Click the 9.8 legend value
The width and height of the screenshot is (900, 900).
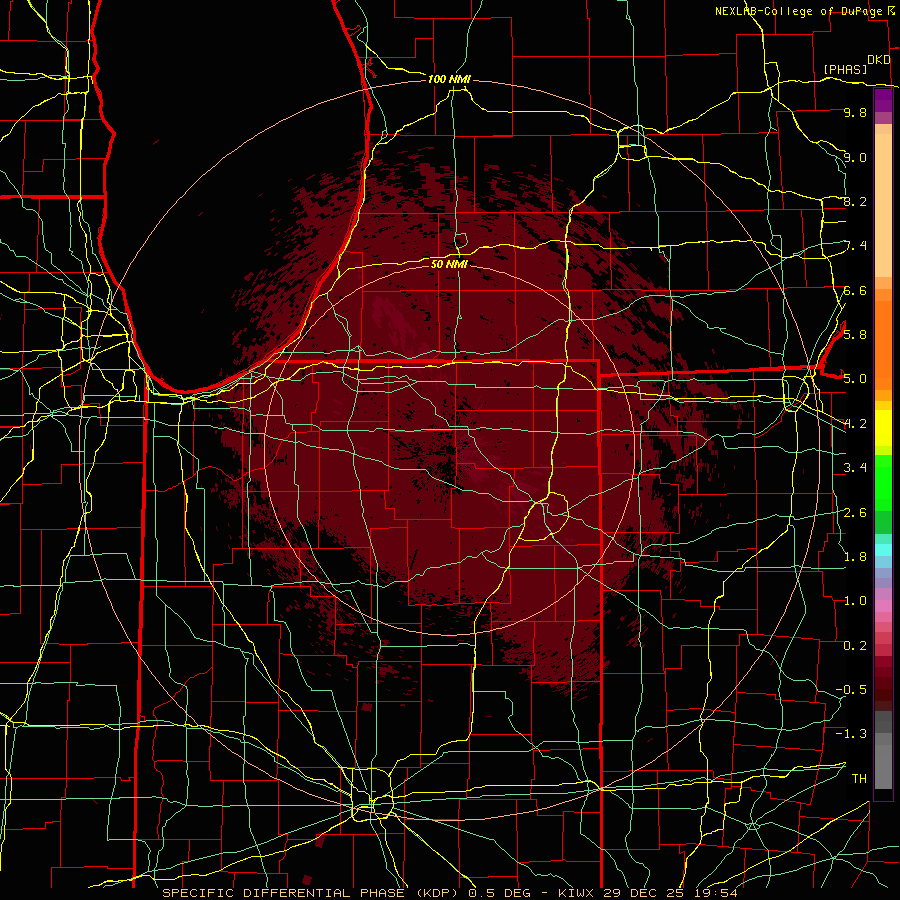855,112
